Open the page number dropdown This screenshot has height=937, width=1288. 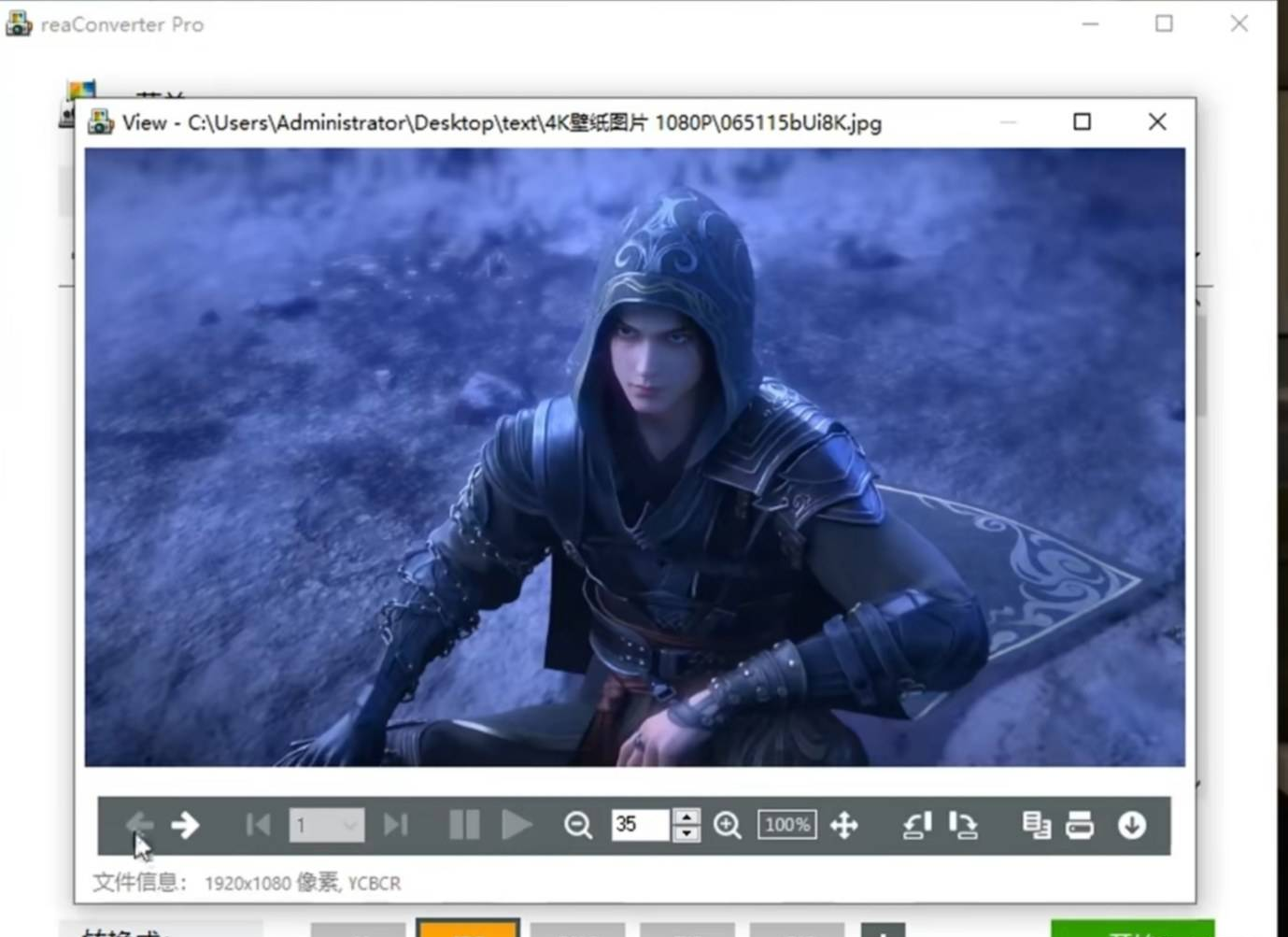click(x=349, y=826)
